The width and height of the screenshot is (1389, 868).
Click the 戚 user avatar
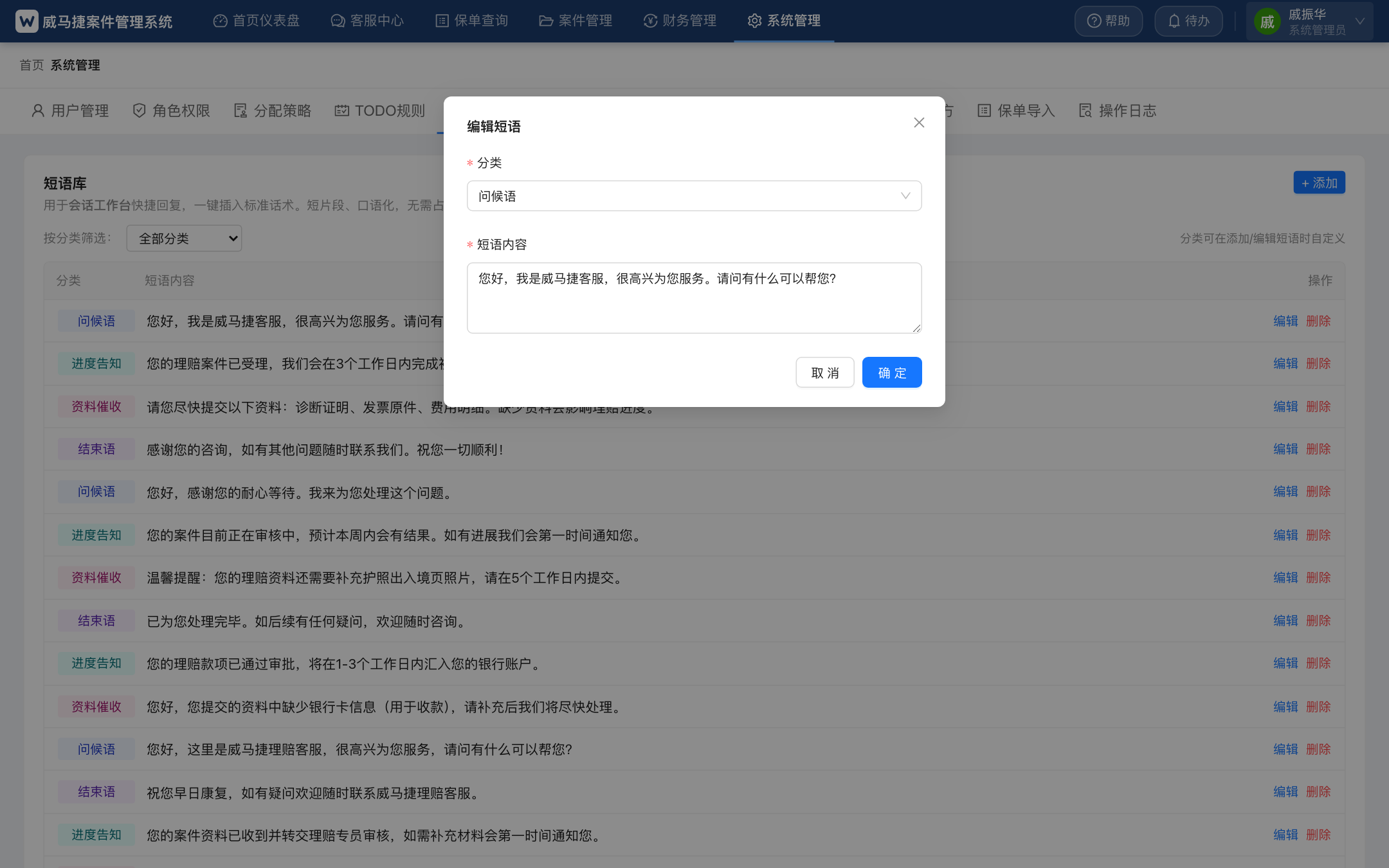point(1267,22)
